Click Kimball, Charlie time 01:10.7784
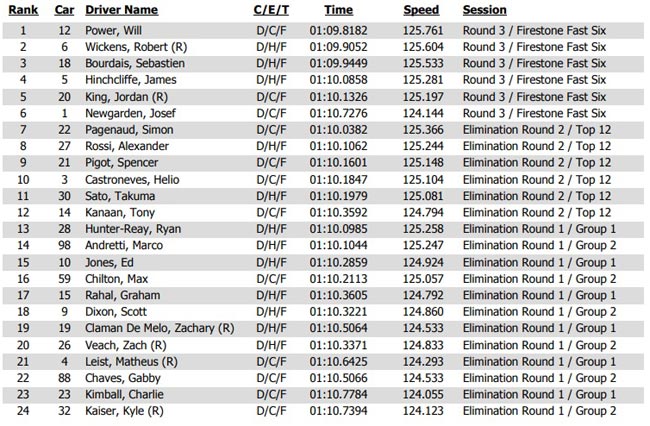The height and width of the screenshot is (426, 650). pyautogui.click(x=338, y=395)
